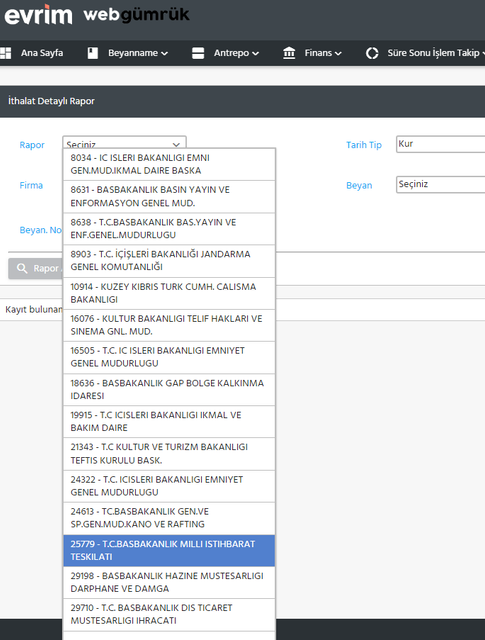Viewport: 485px width, 640px height.
Task: Select 25779 T.C.BASBAKANLIK MILLI ISTIHBARAT TESKILATI option
Action: [169, 550]
